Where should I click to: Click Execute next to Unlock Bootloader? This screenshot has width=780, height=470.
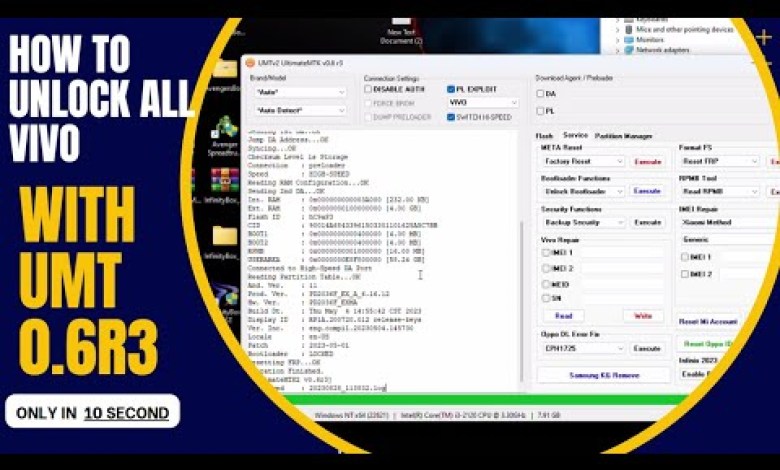(648, 191)
